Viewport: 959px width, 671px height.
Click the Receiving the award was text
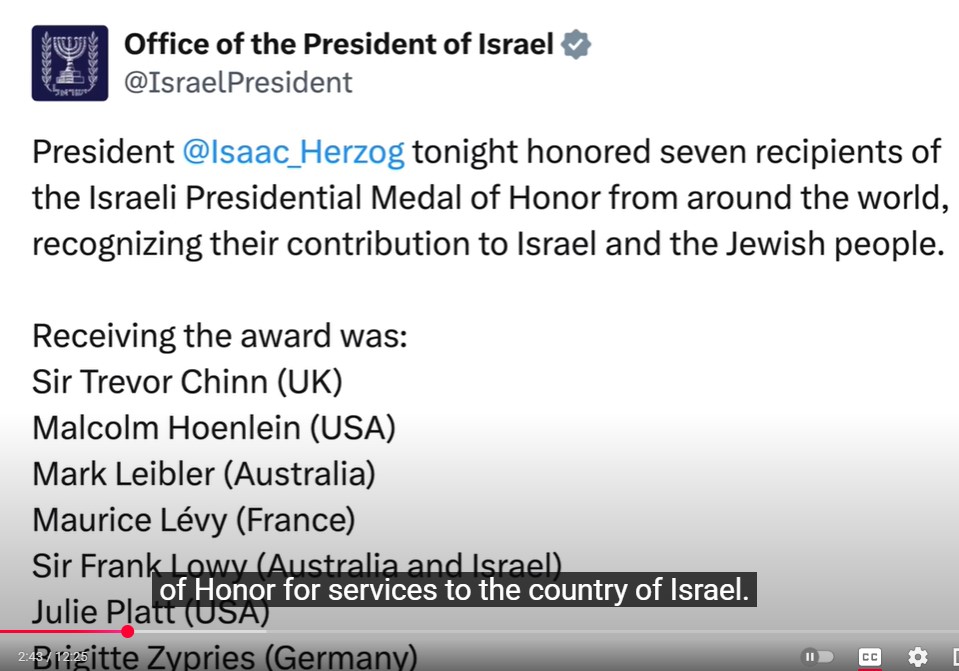[219, 336]
